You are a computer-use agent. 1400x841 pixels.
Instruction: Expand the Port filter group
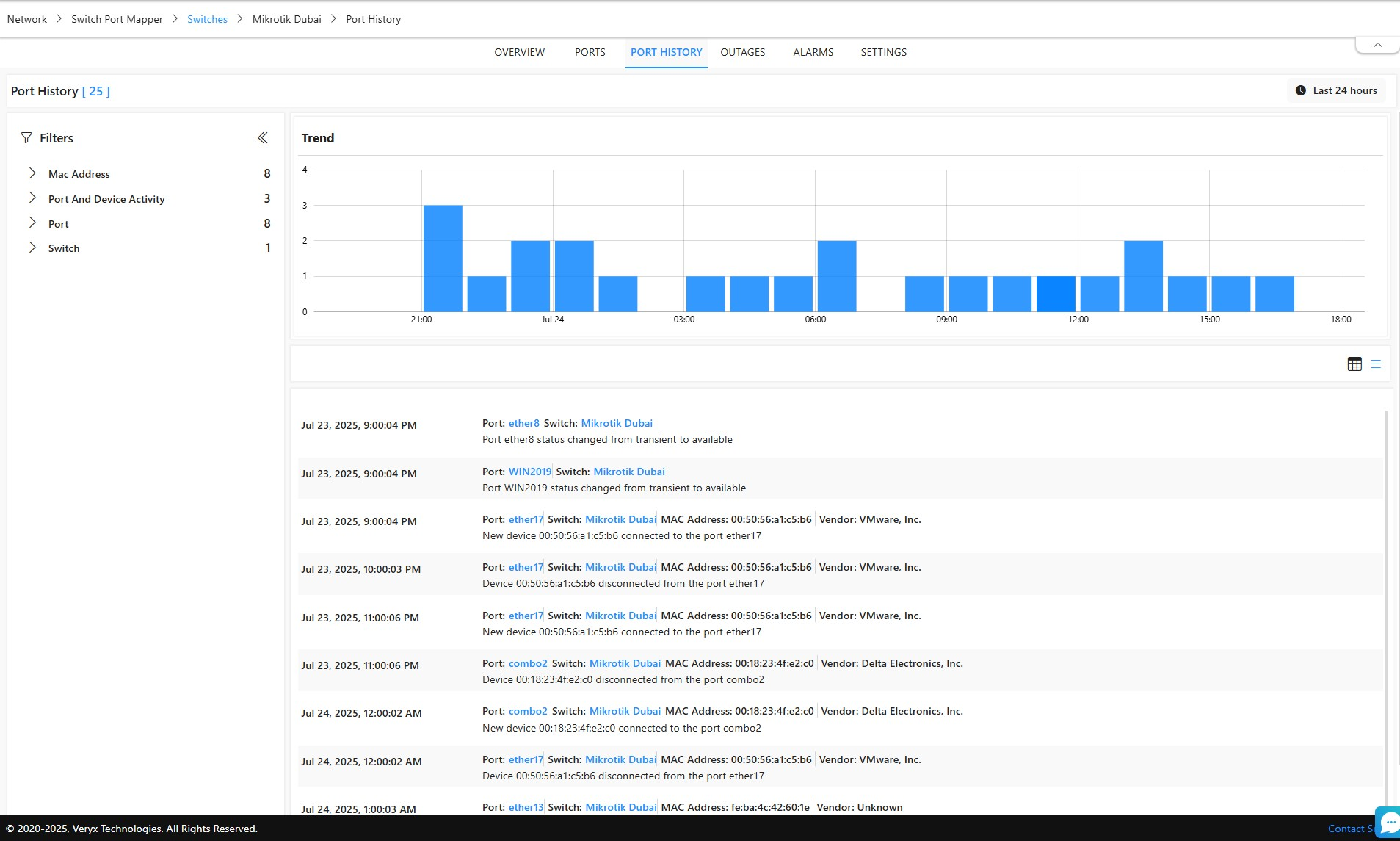click(x=32, y=223)
